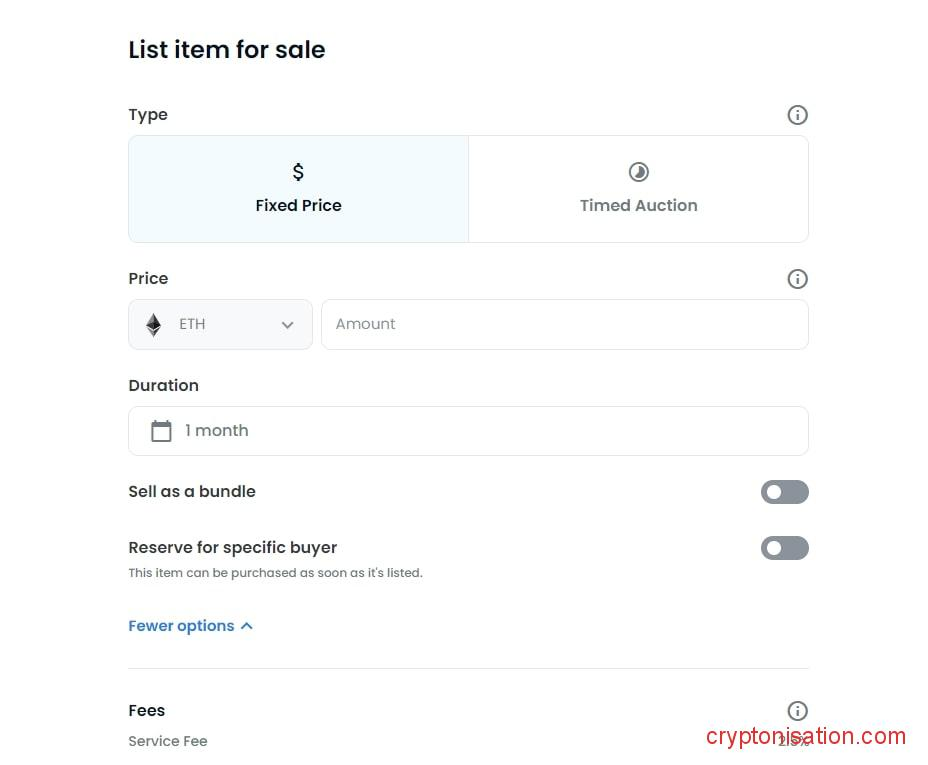Click the Reserve for specific buyer label
The image size is (928, 765).
[x=233, y=547]
